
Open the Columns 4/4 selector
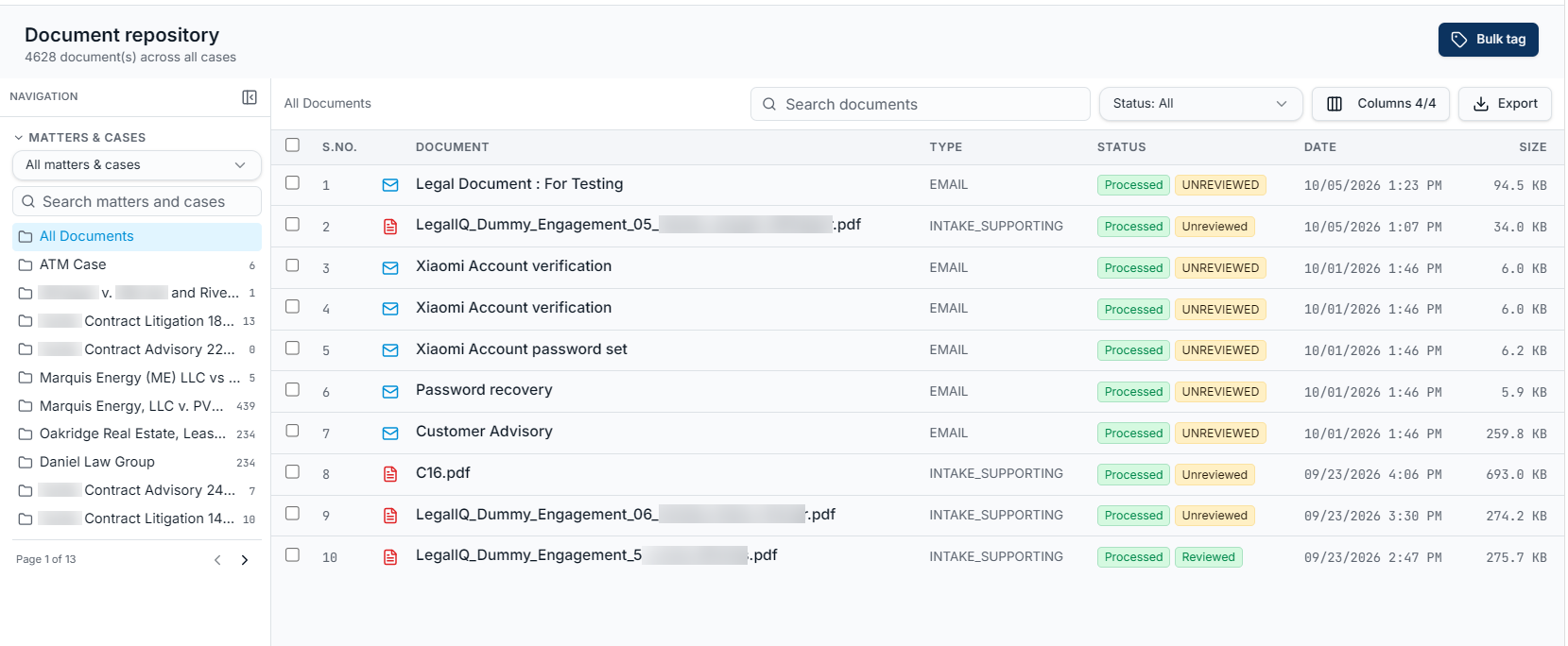click(1380, 104)
